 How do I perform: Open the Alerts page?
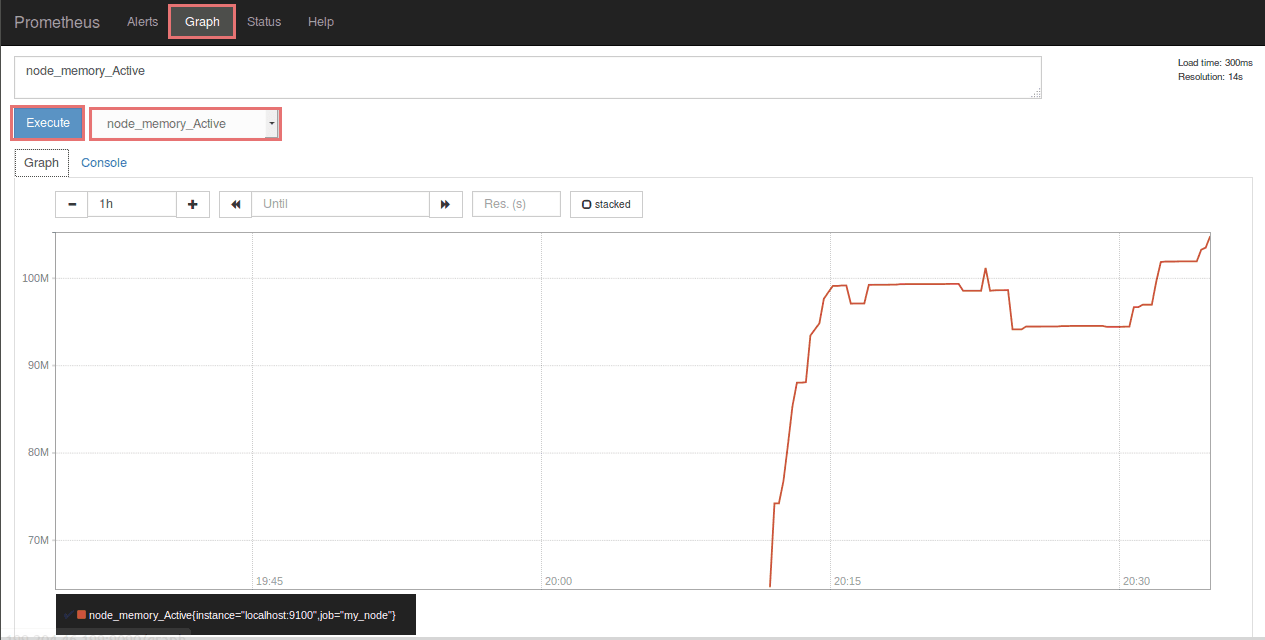142,22
